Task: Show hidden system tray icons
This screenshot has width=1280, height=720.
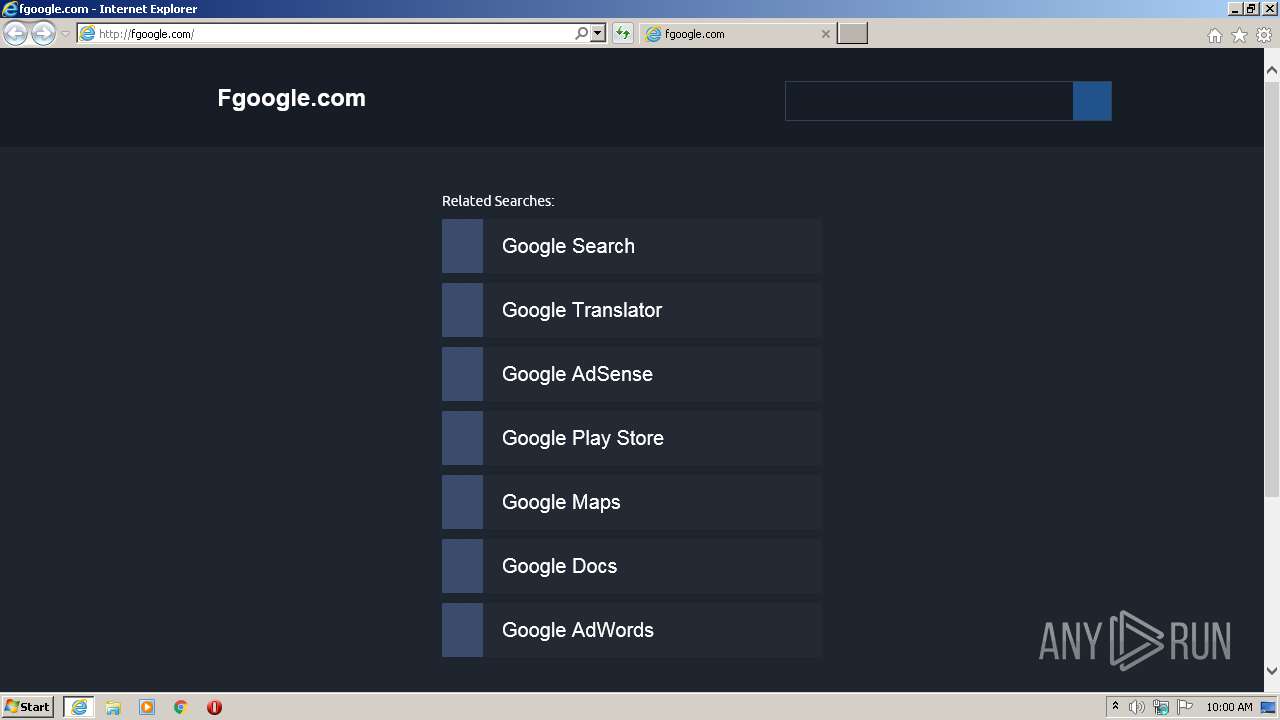Action: [1115, 706]
